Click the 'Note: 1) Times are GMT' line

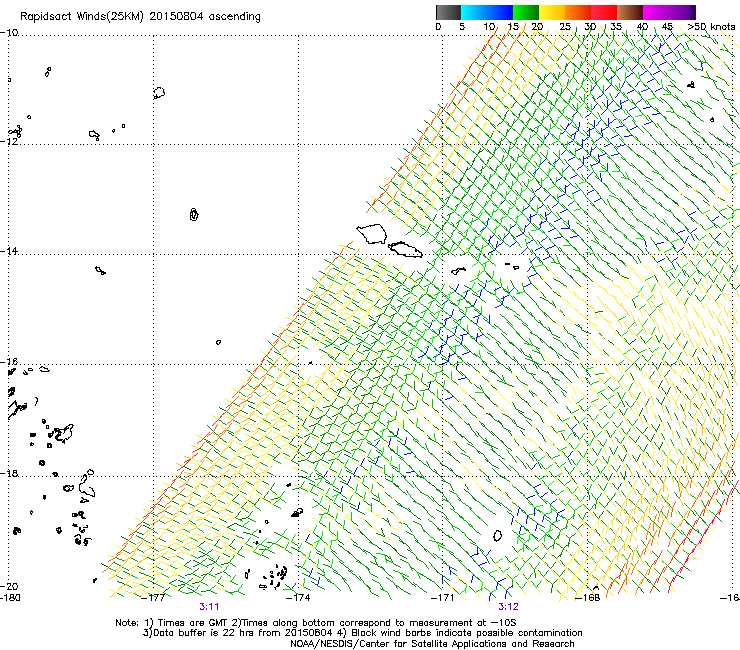pos(316,623)
